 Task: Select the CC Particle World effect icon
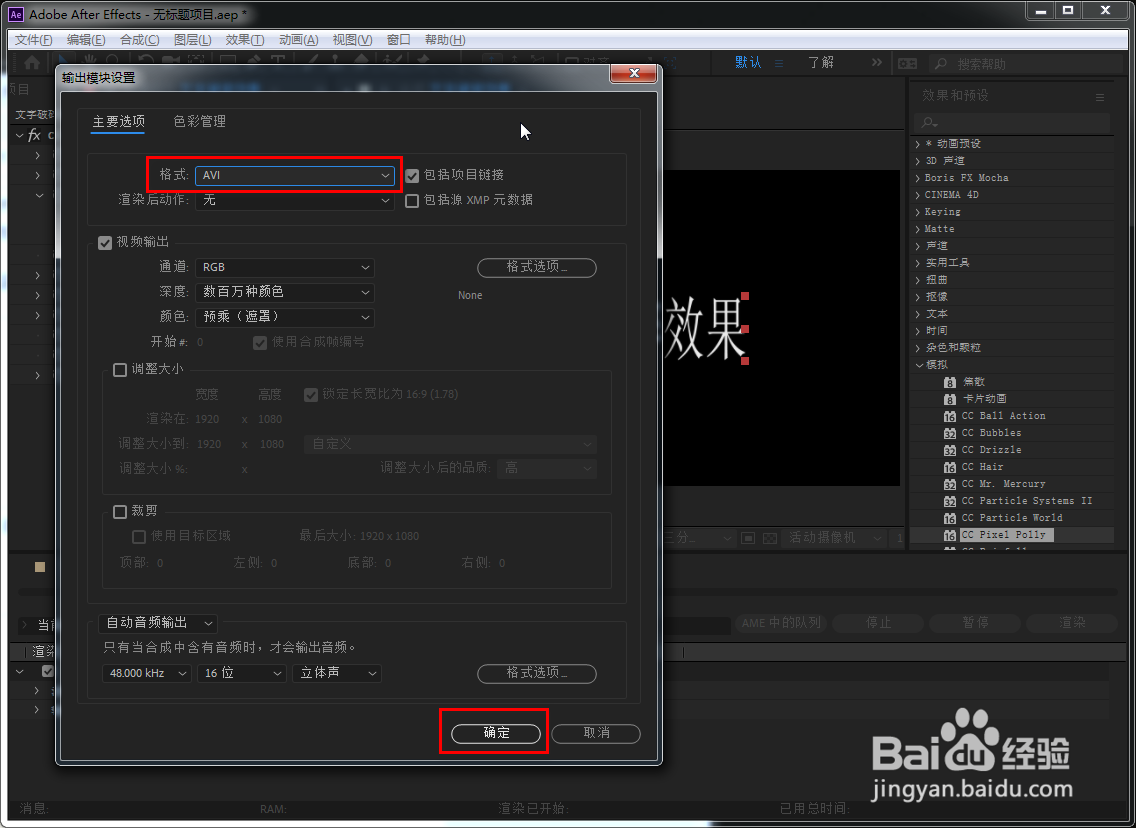(950, 518)
